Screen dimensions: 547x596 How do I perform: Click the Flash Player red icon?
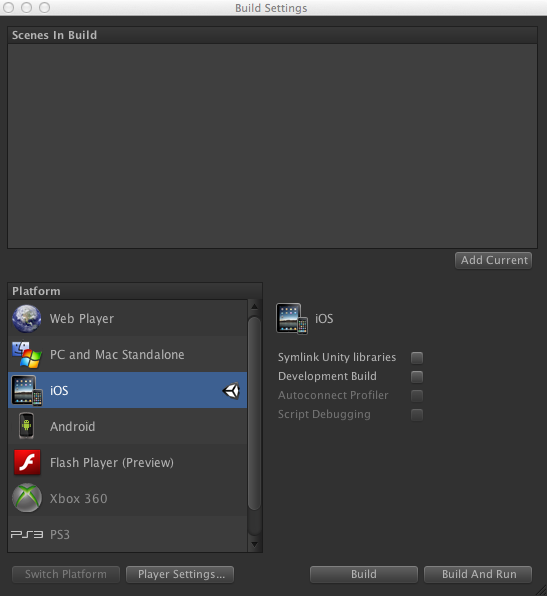click(x=27, y=462)
